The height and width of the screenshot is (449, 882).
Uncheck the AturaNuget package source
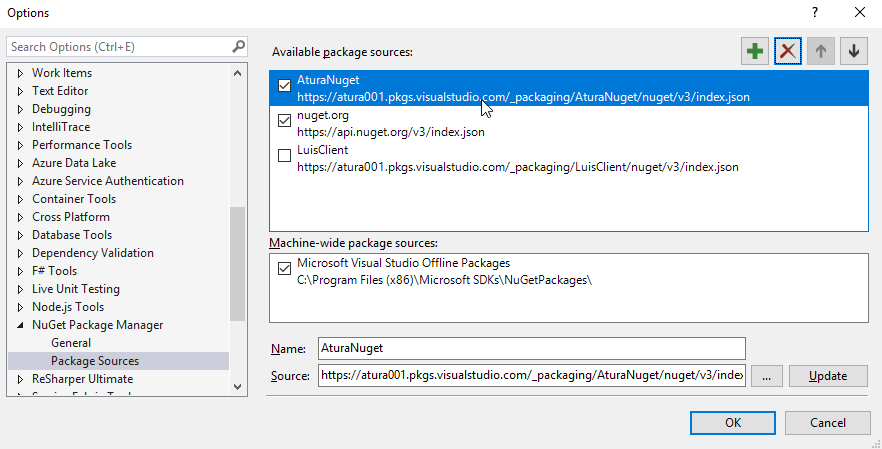coord(284,86)
